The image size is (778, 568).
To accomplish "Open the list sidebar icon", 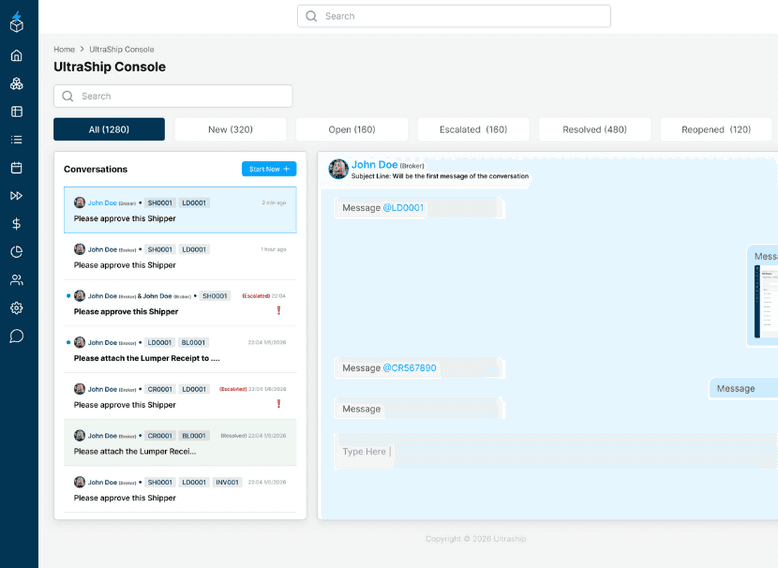I will (16, 139).
